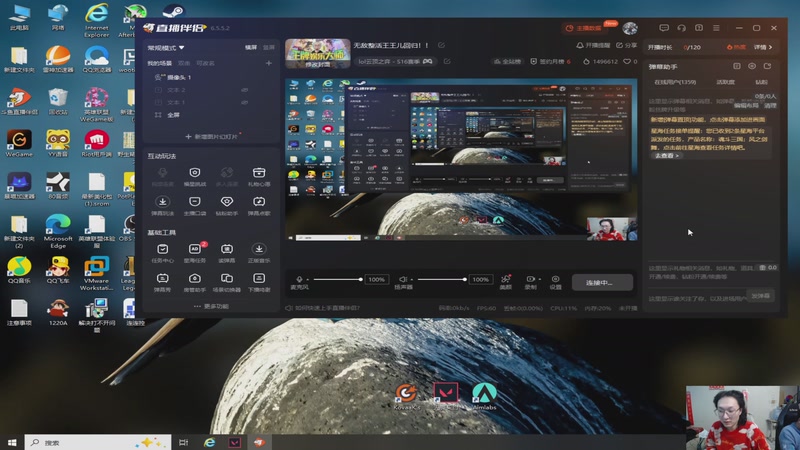Image resolution: width=800 pixels, height=450 pixels.
Task: Open the 设置 settings icon in control bar
Action: click(556, 282)
